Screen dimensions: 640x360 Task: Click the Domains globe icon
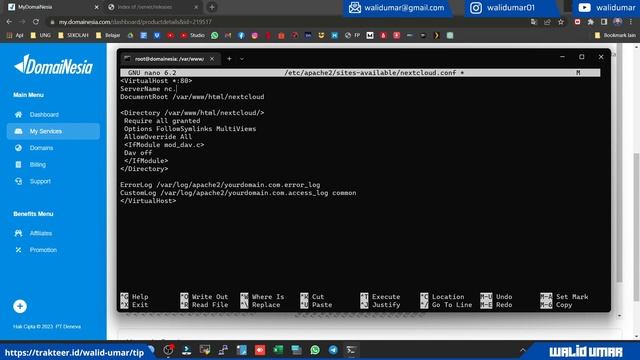[x=18, y=148]
